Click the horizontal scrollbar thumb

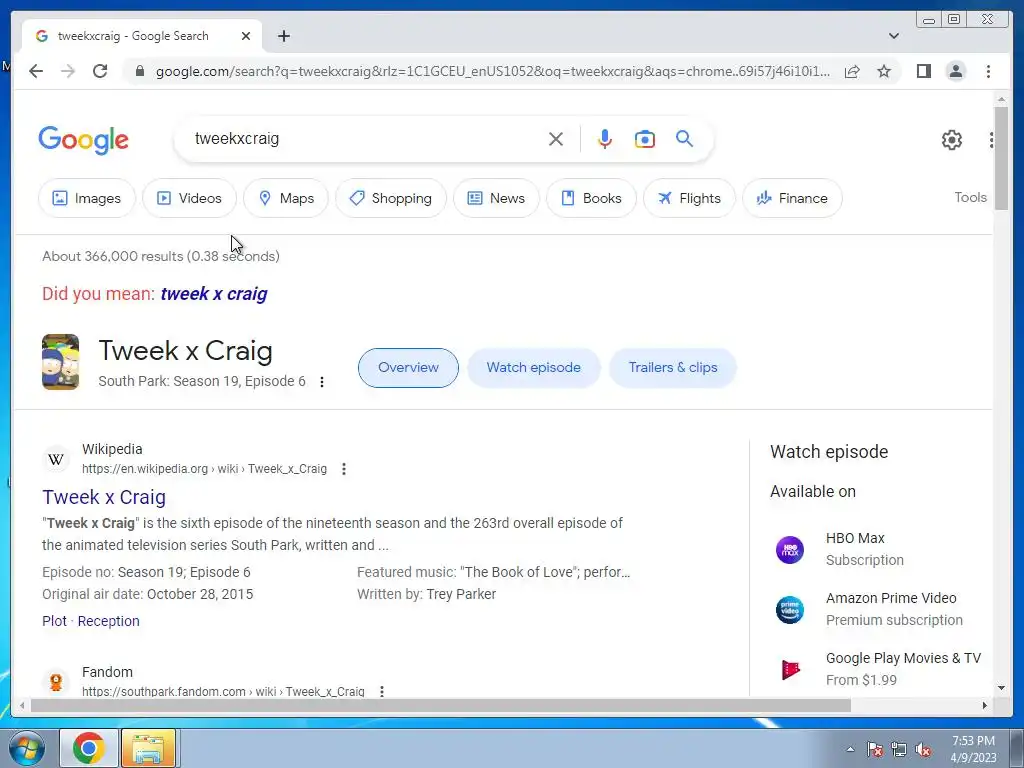441,706
